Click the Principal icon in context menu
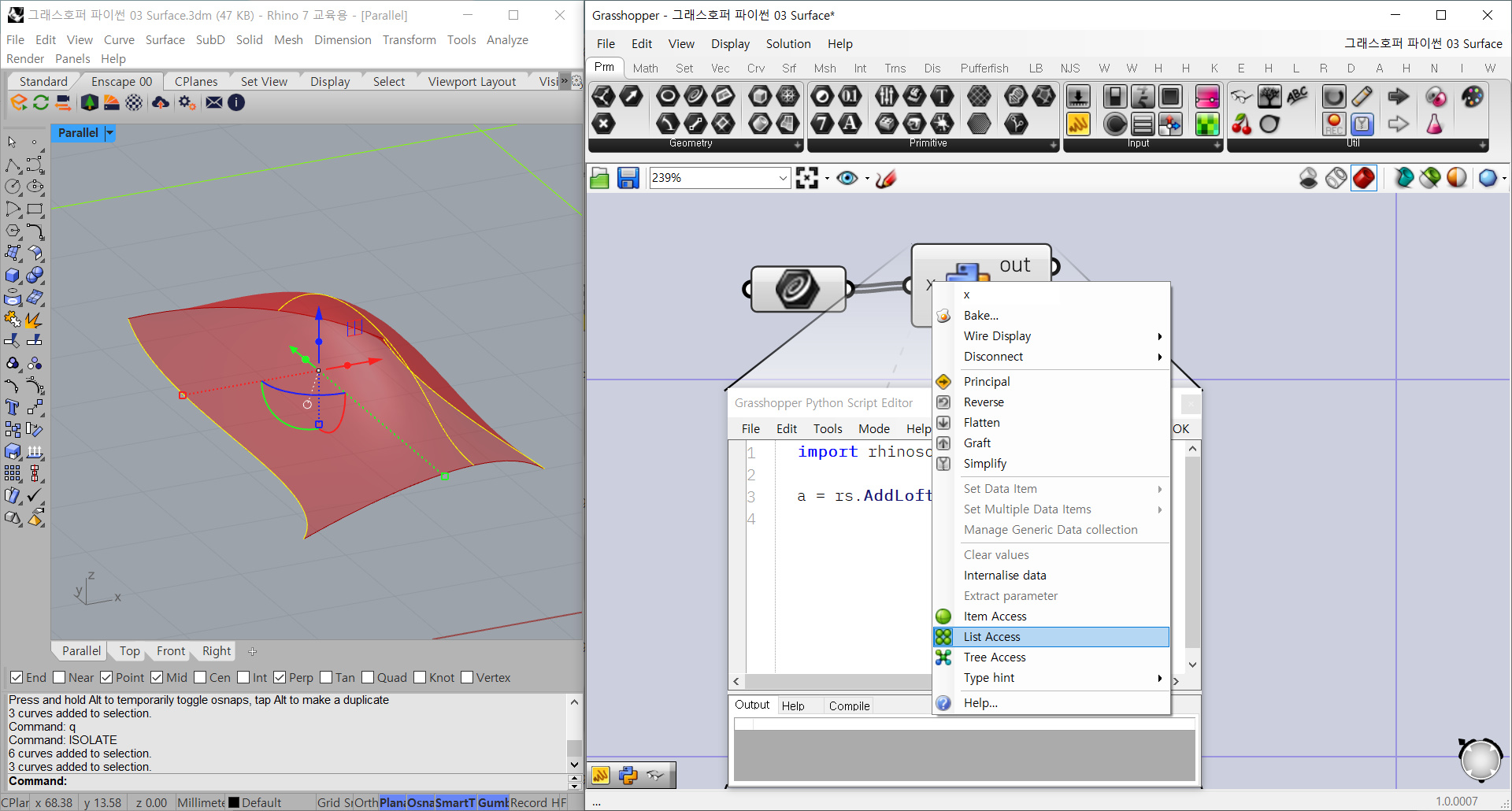The height and width of the screenshot is (811, 1512). (943, 382)
